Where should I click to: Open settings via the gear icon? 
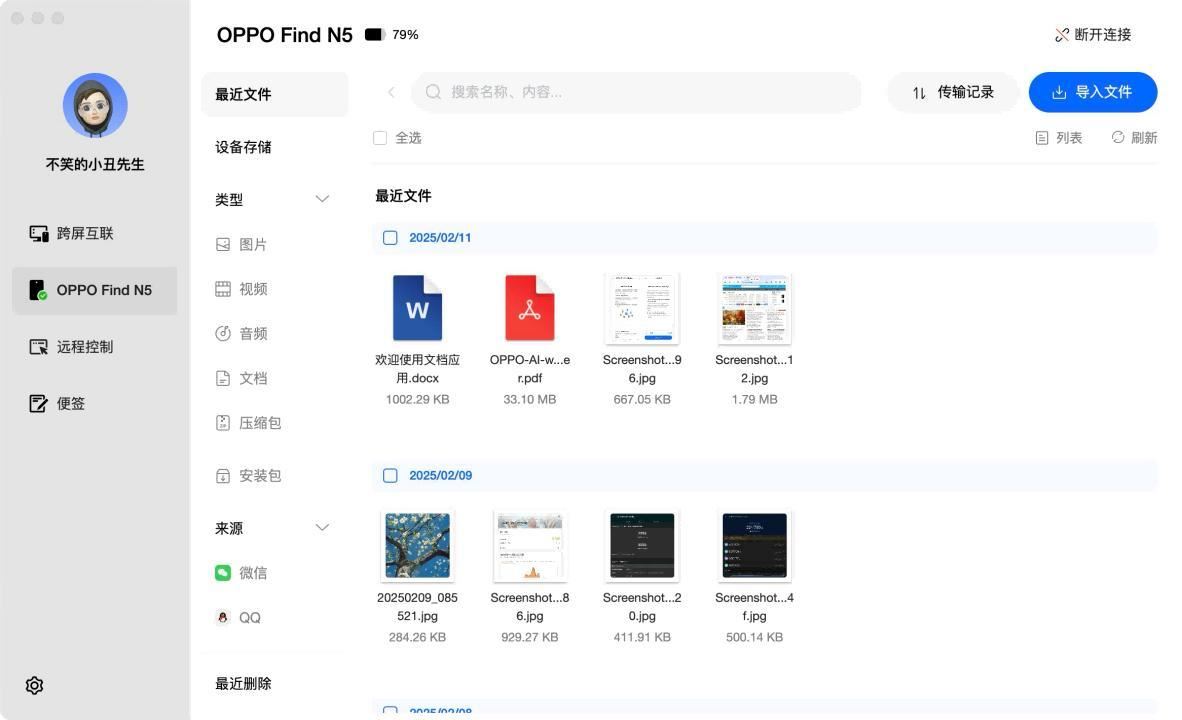34,685
